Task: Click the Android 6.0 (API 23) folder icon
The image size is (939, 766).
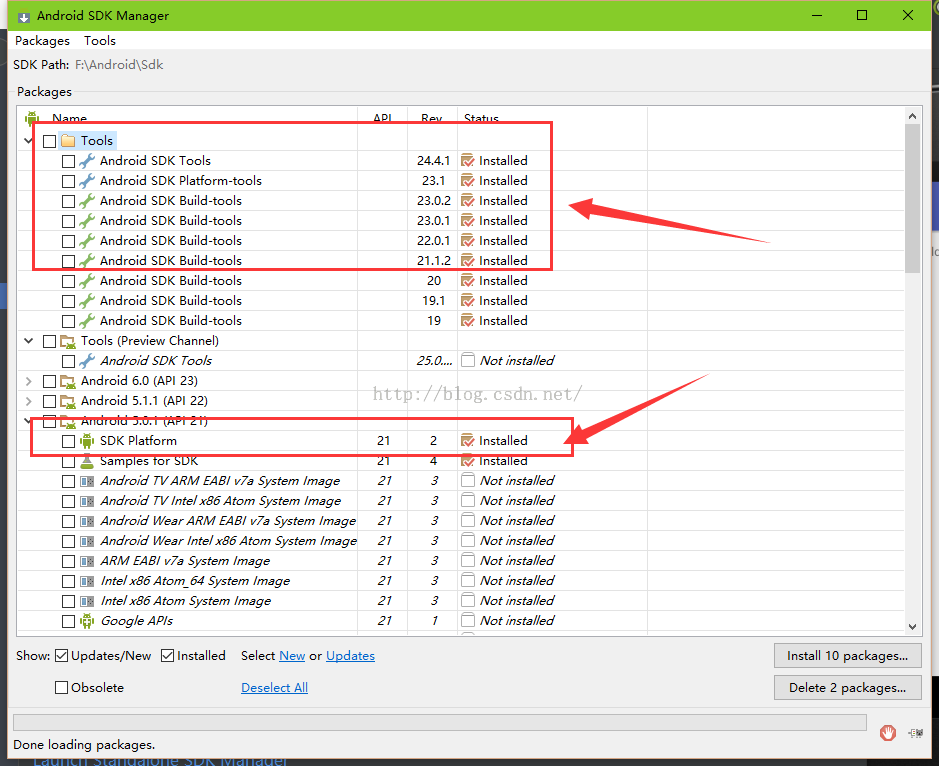Action: click(68, 382)
